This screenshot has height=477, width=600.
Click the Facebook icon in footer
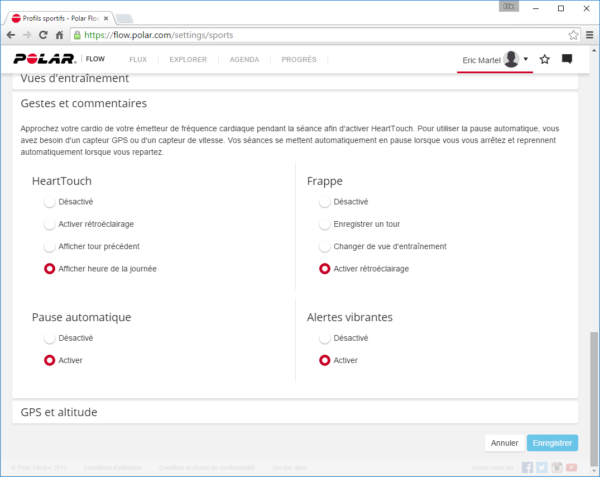[527, 467]
